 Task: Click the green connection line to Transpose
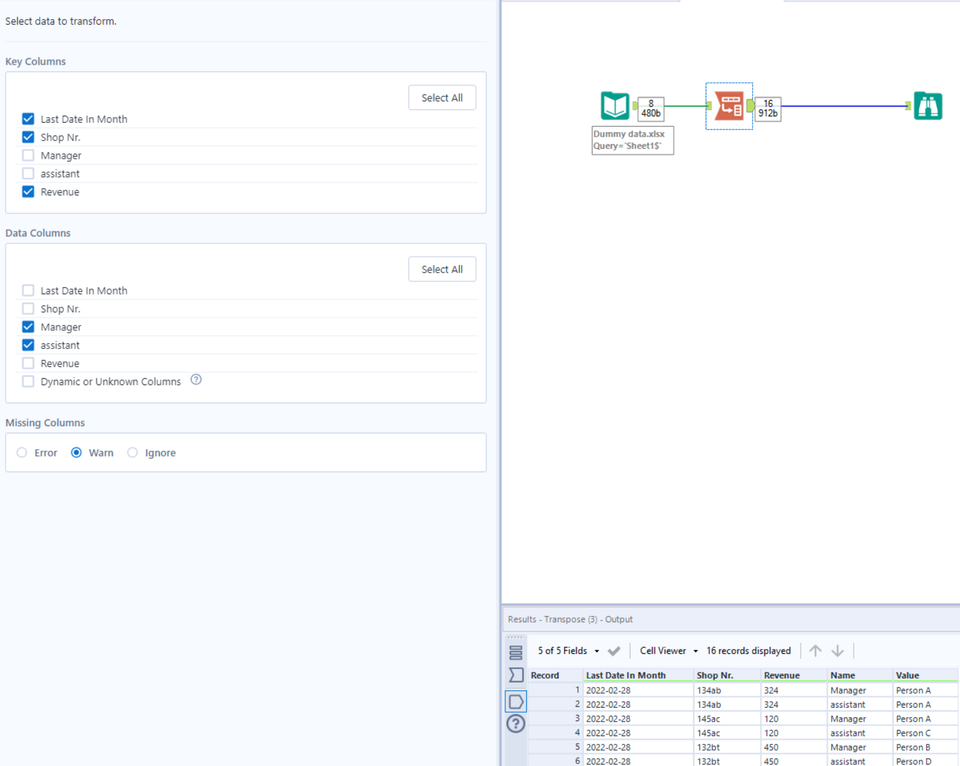(x=685, y=106)
